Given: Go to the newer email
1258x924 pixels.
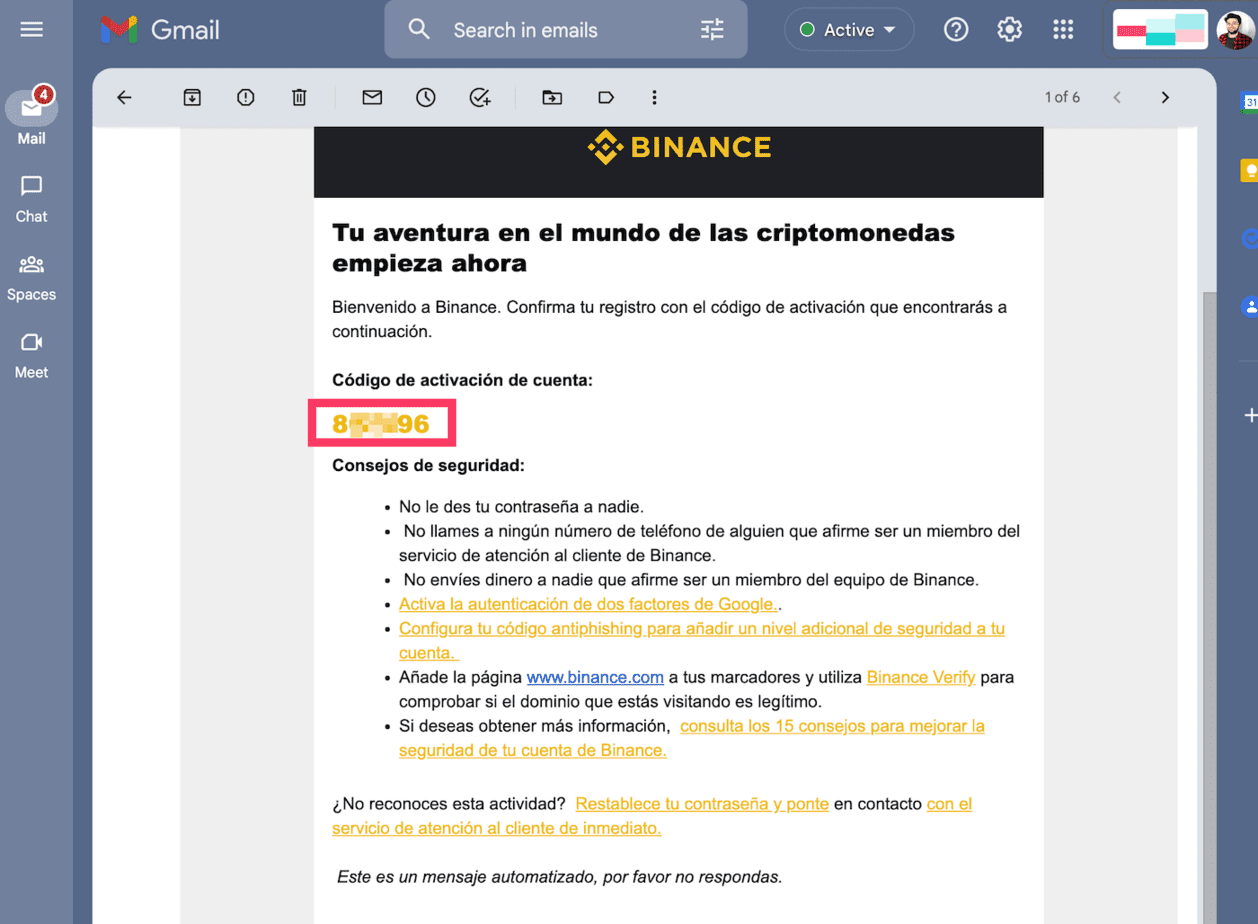Looking at the screenshot, I should 1117,97.
